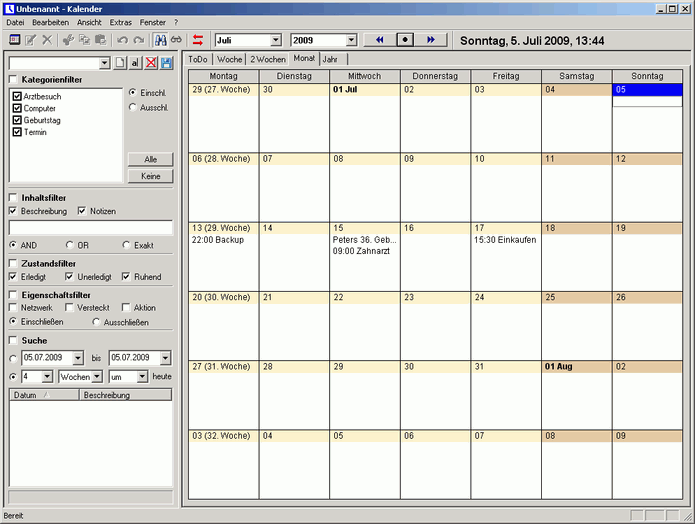Image resolution: width=695 pixels, height=524 pixels.
Task: Sort by Datum column header
Action: tap(44, 395)
